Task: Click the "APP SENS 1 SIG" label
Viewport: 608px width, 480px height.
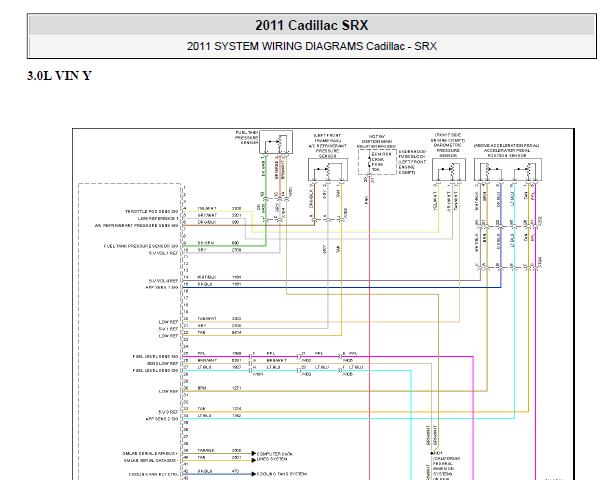Action: point(162,288)
